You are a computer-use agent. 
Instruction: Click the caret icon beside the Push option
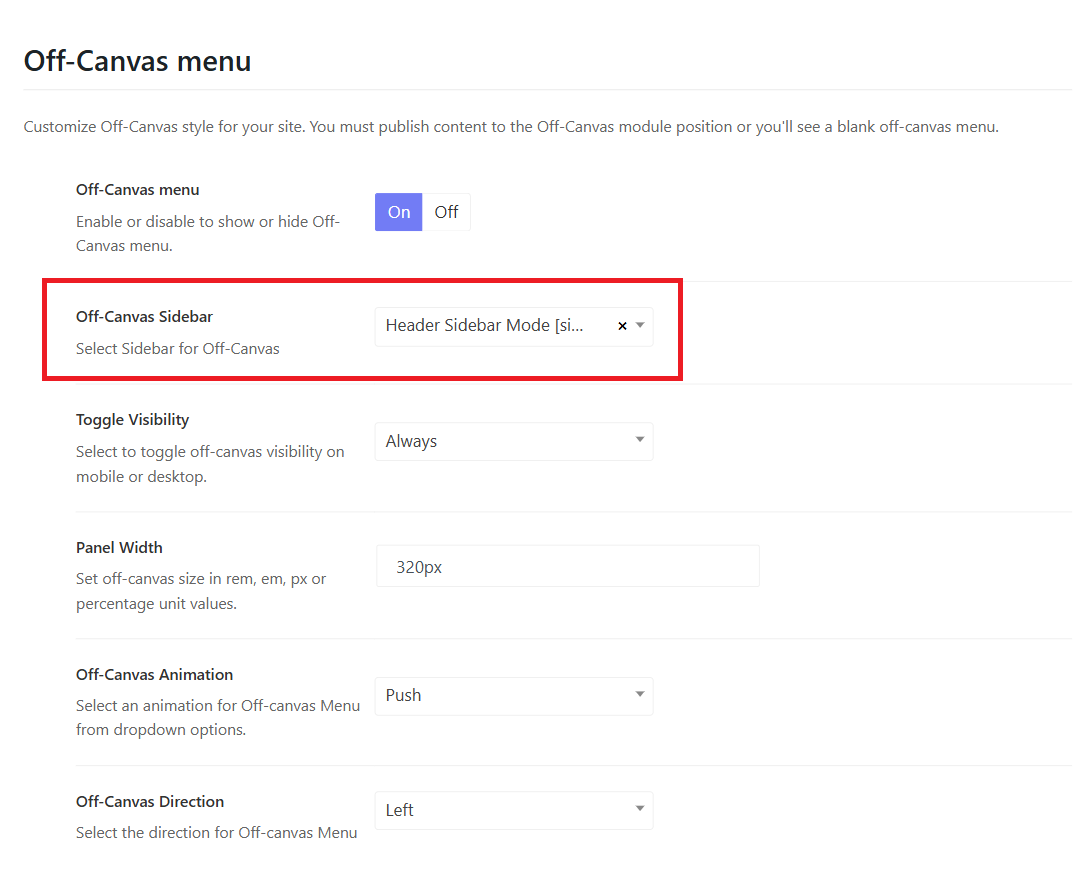(640, 695)
